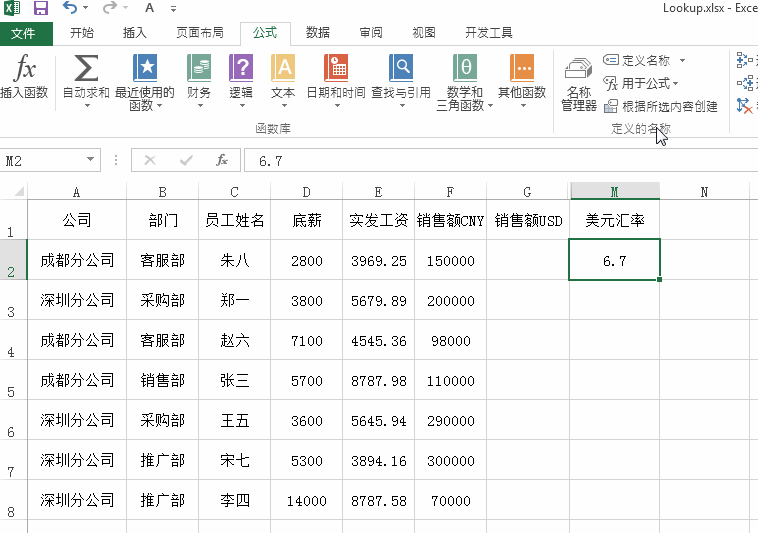Switch to the 视图 tab
The image size is (758, 533).
point(424,32)
